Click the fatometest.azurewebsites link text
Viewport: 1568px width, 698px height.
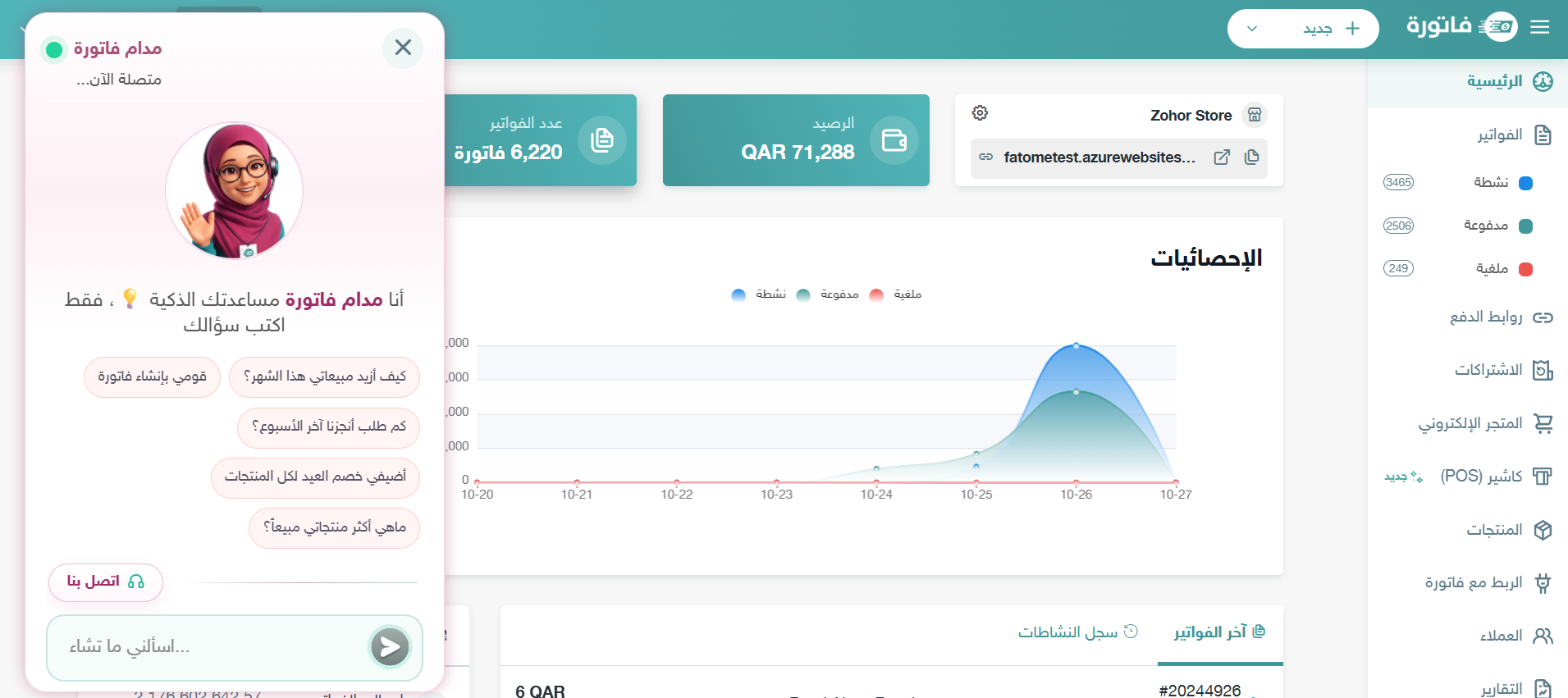1099,157
